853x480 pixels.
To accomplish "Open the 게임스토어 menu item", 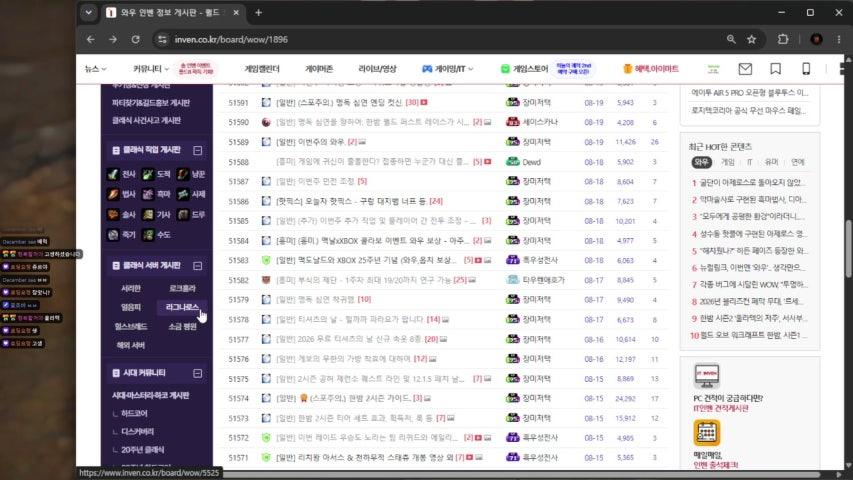I will click(x=524, y=69).
